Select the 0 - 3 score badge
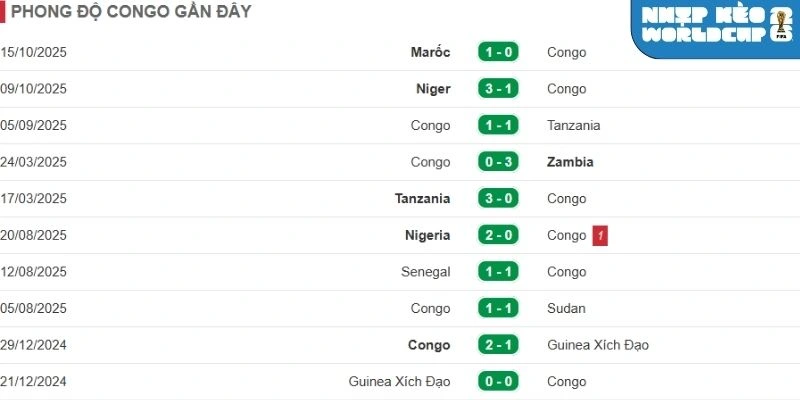The image size is (800, 400). pos(497,162)
